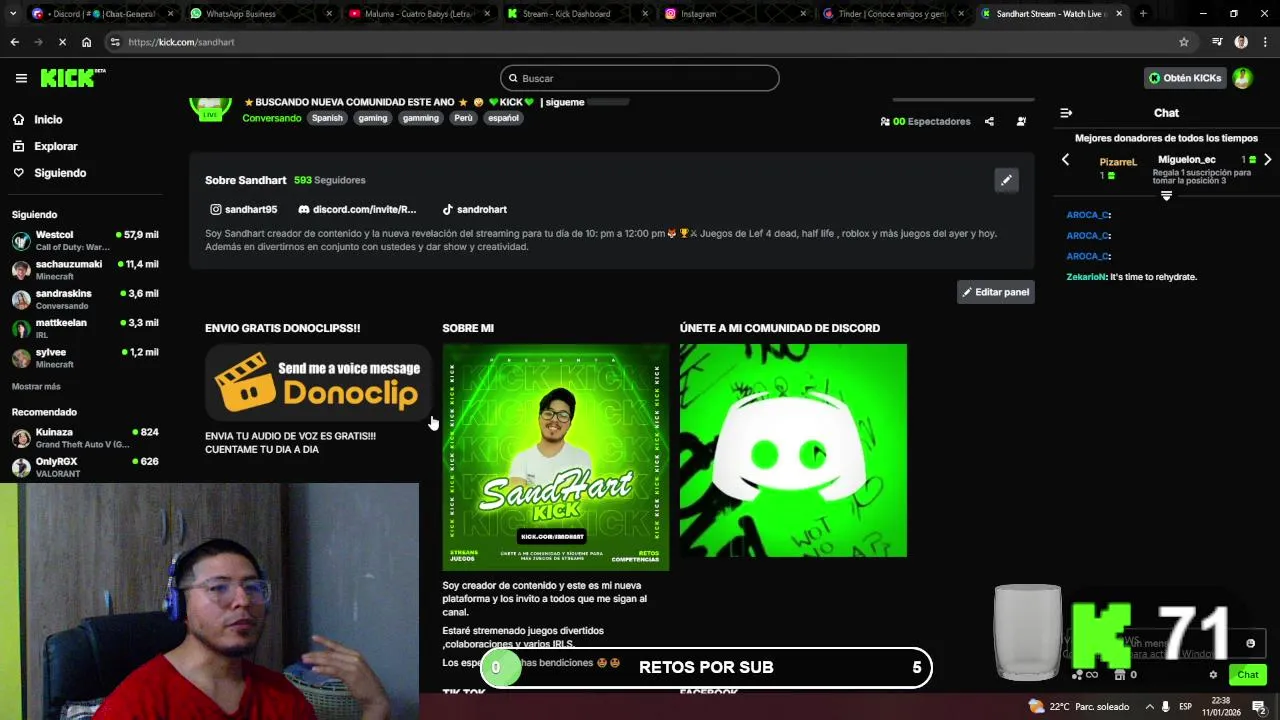Open Kuinaza recommended channel

click(x=85, y=437)
